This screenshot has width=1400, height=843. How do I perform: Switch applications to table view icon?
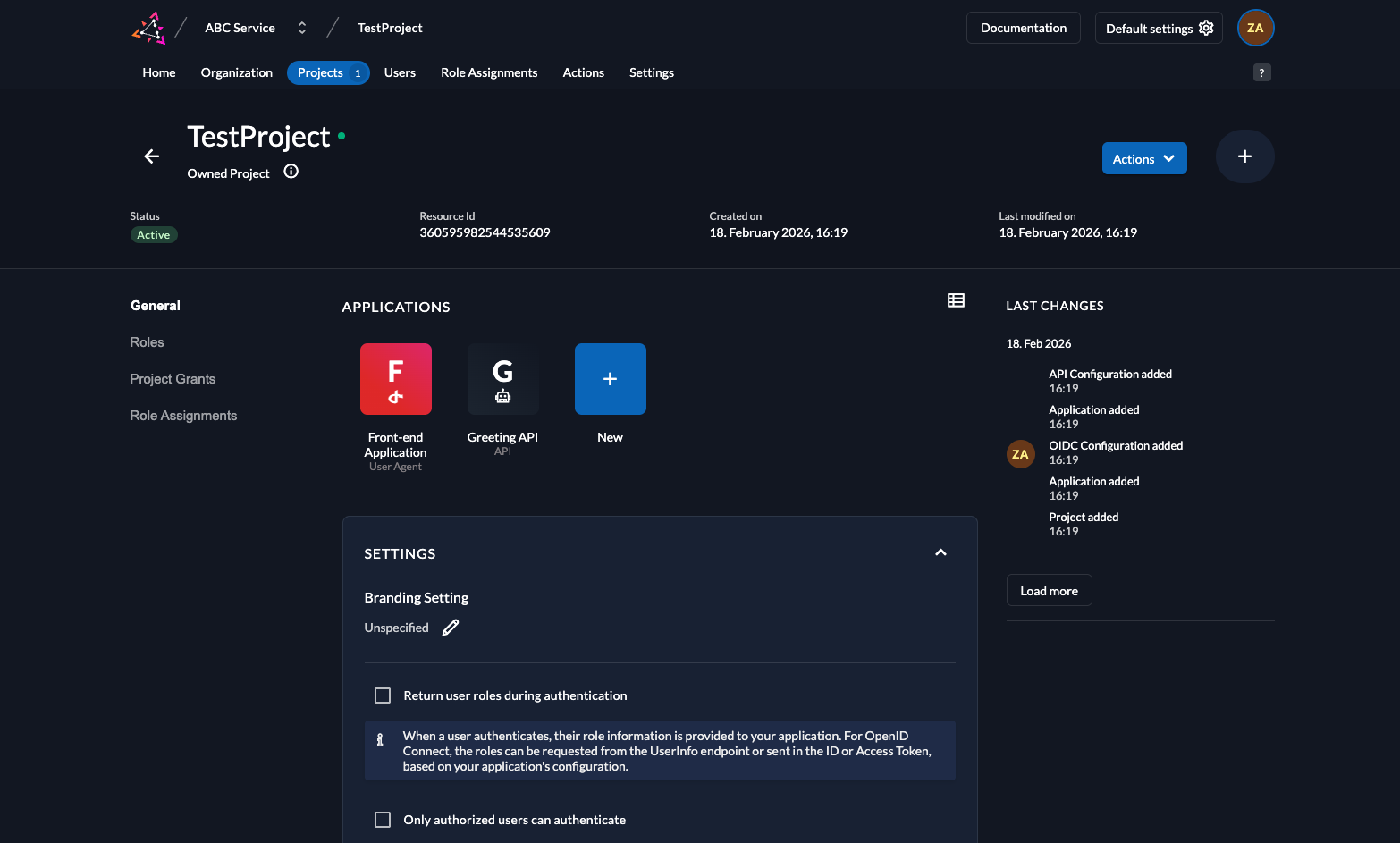click(956, 300)
